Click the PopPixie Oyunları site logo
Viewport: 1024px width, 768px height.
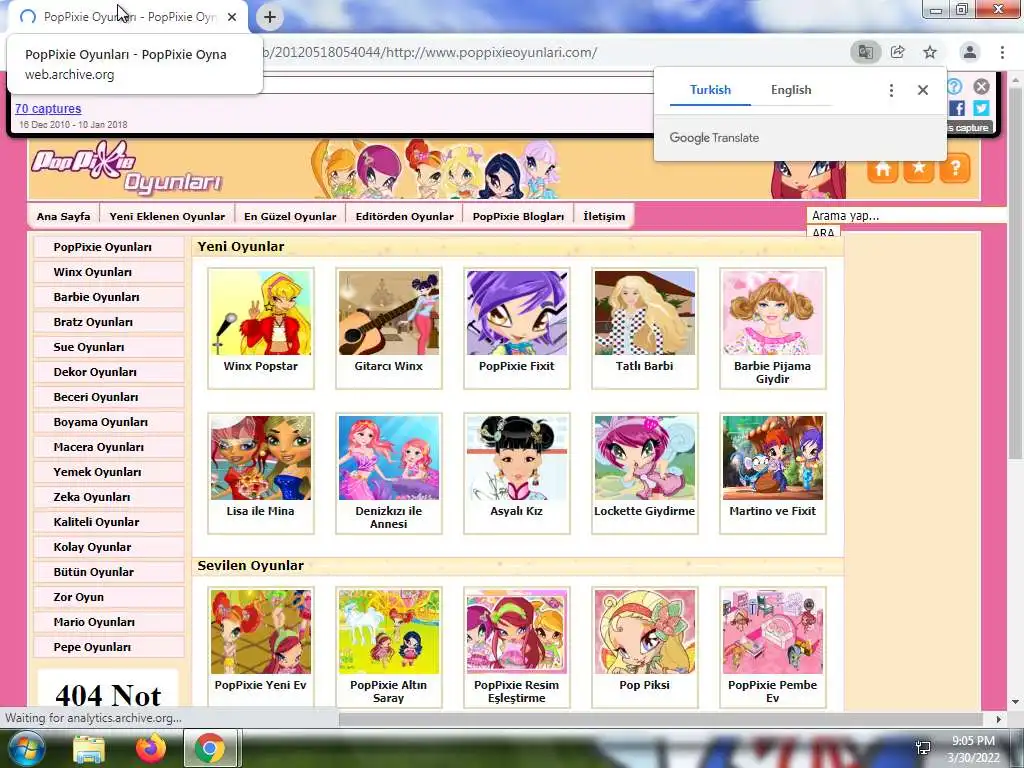pyautogui.click(x=127, y=170)
